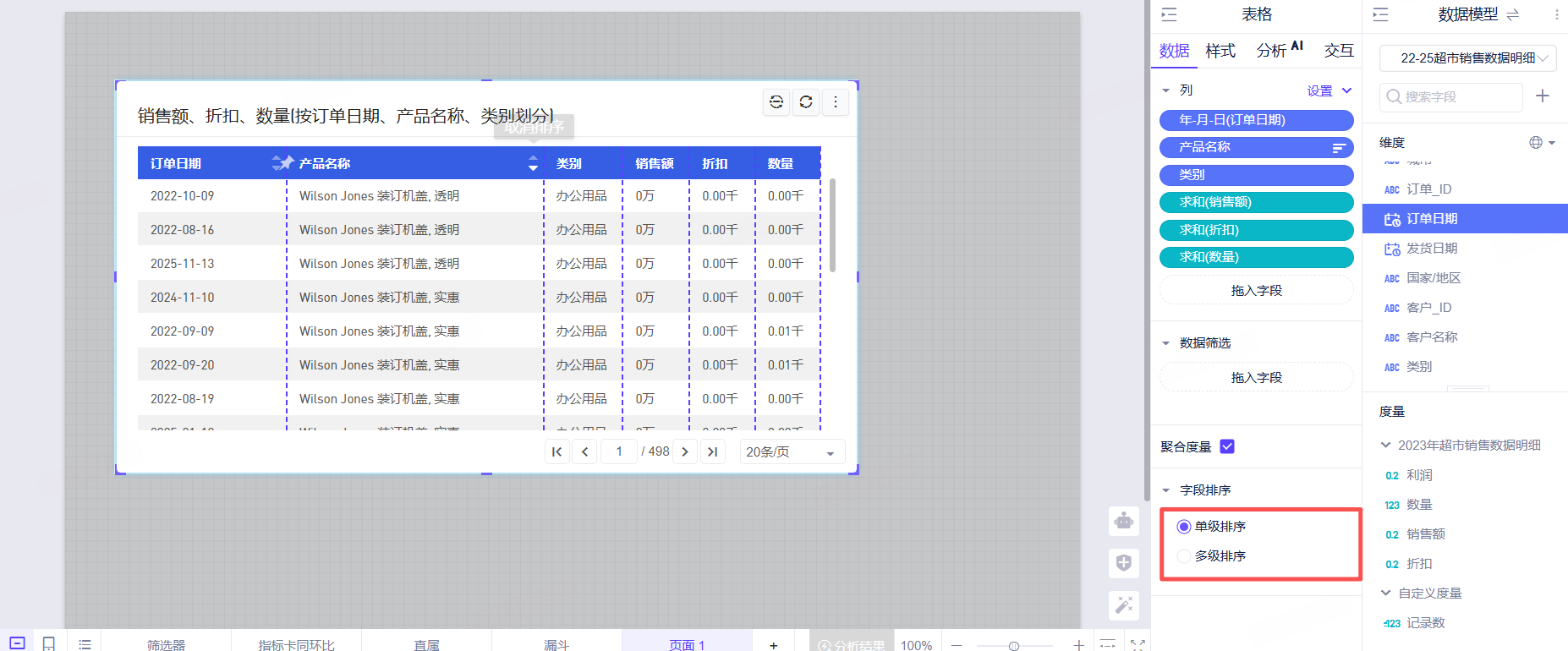Click the magic wand tool icon

[x=1124, y=605]
